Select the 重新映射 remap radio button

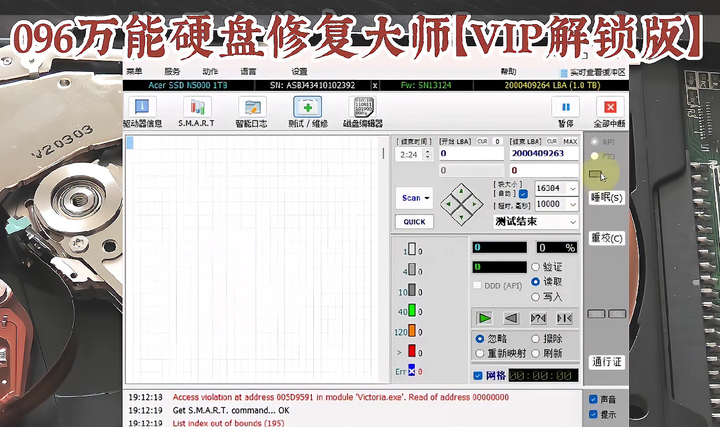tap(480, 354)
